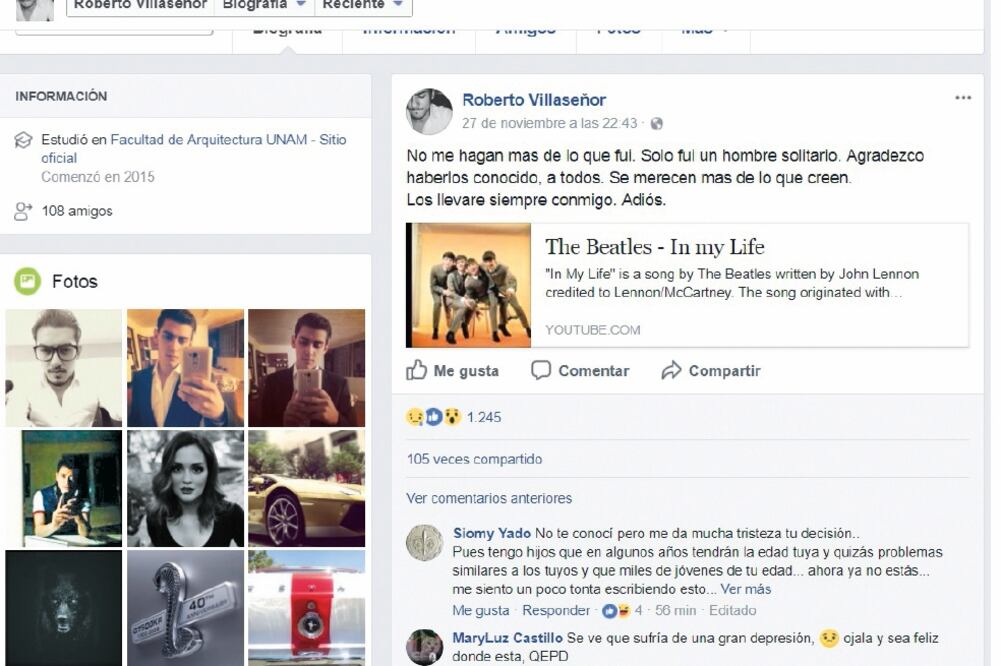1001x666 pixels.
Task: Click the Me gusta thumbs-up icon below the post
Action: point(415,370)
